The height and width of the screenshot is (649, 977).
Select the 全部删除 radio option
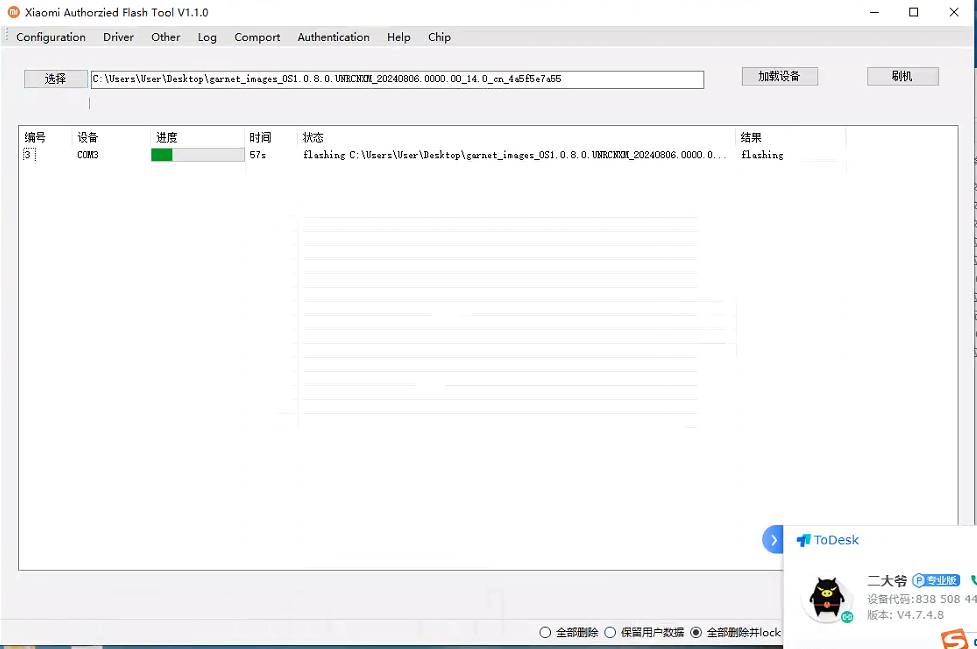coord(545,633)
